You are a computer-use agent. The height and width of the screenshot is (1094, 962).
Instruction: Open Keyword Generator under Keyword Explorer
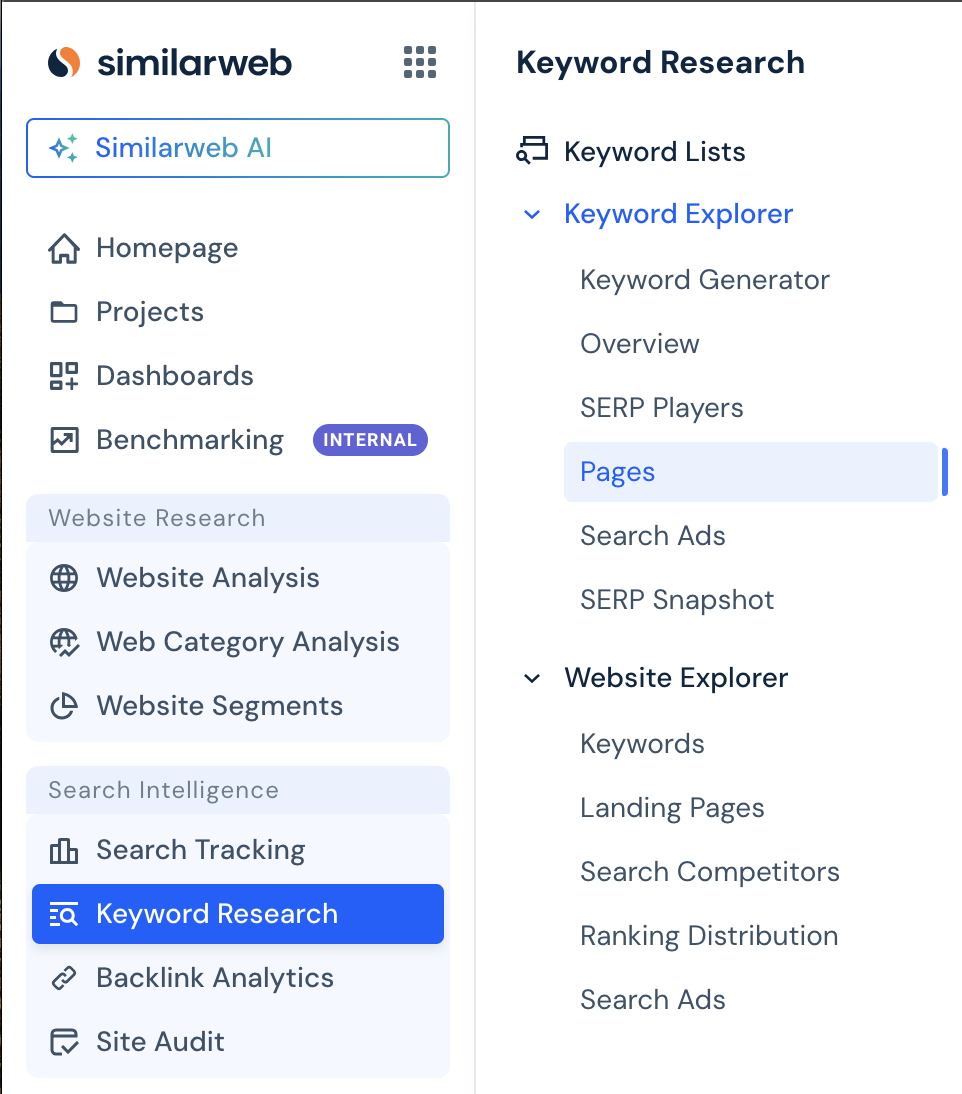tap(705, 280)
